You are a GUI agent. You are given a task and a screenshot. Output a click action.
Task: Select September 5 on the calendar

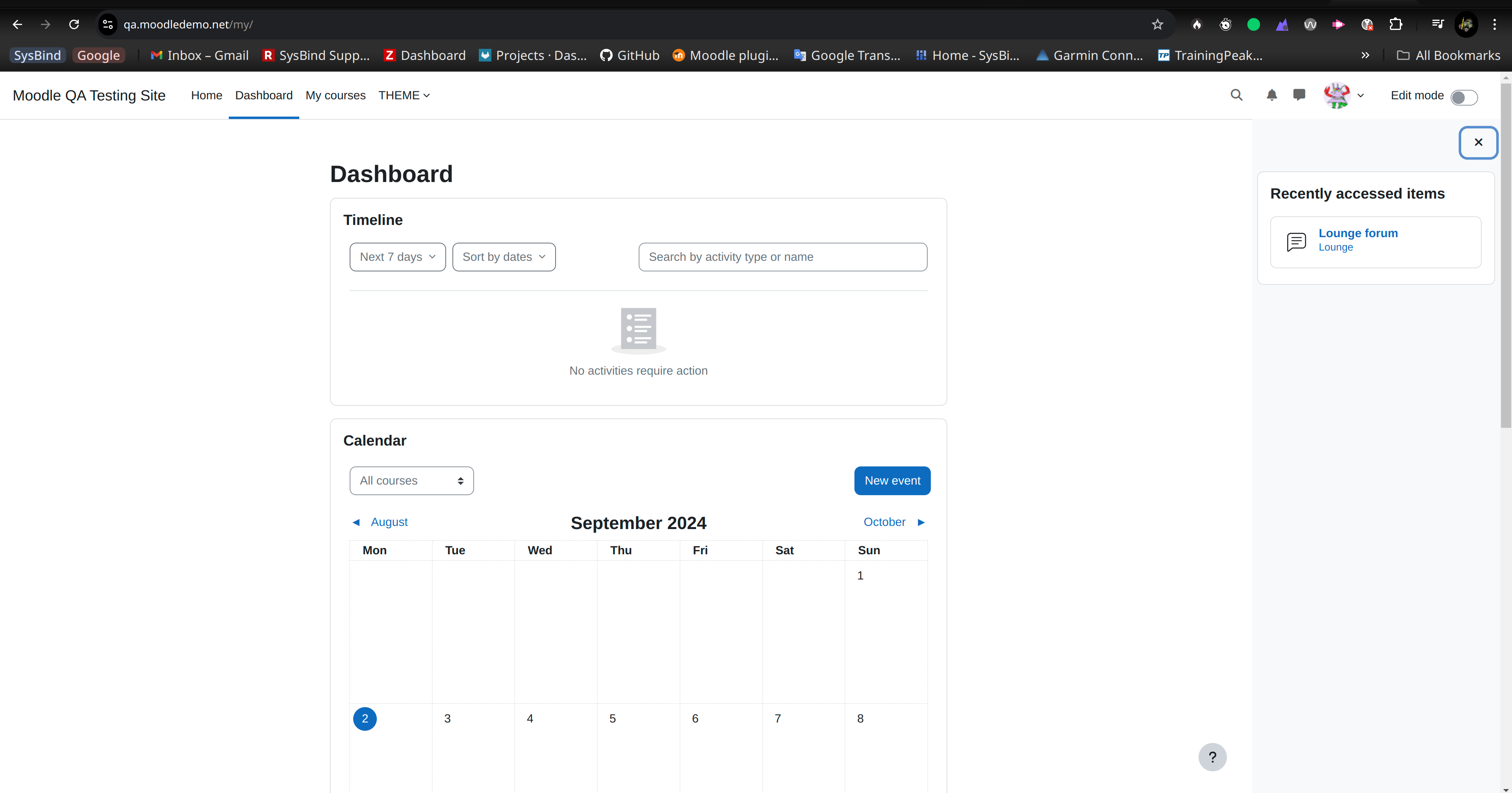(x=612, y=719)
